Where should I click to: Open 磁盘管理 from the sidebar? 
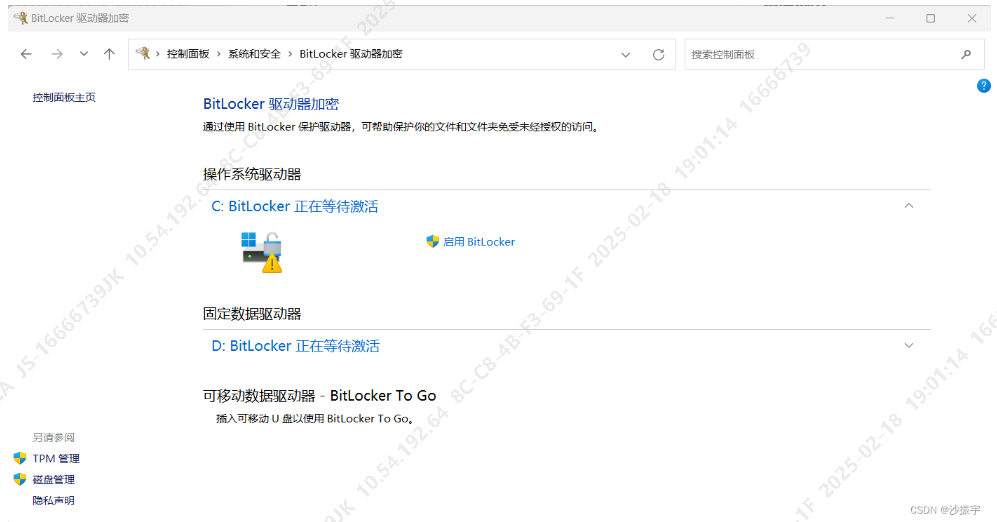pos(53,479)
